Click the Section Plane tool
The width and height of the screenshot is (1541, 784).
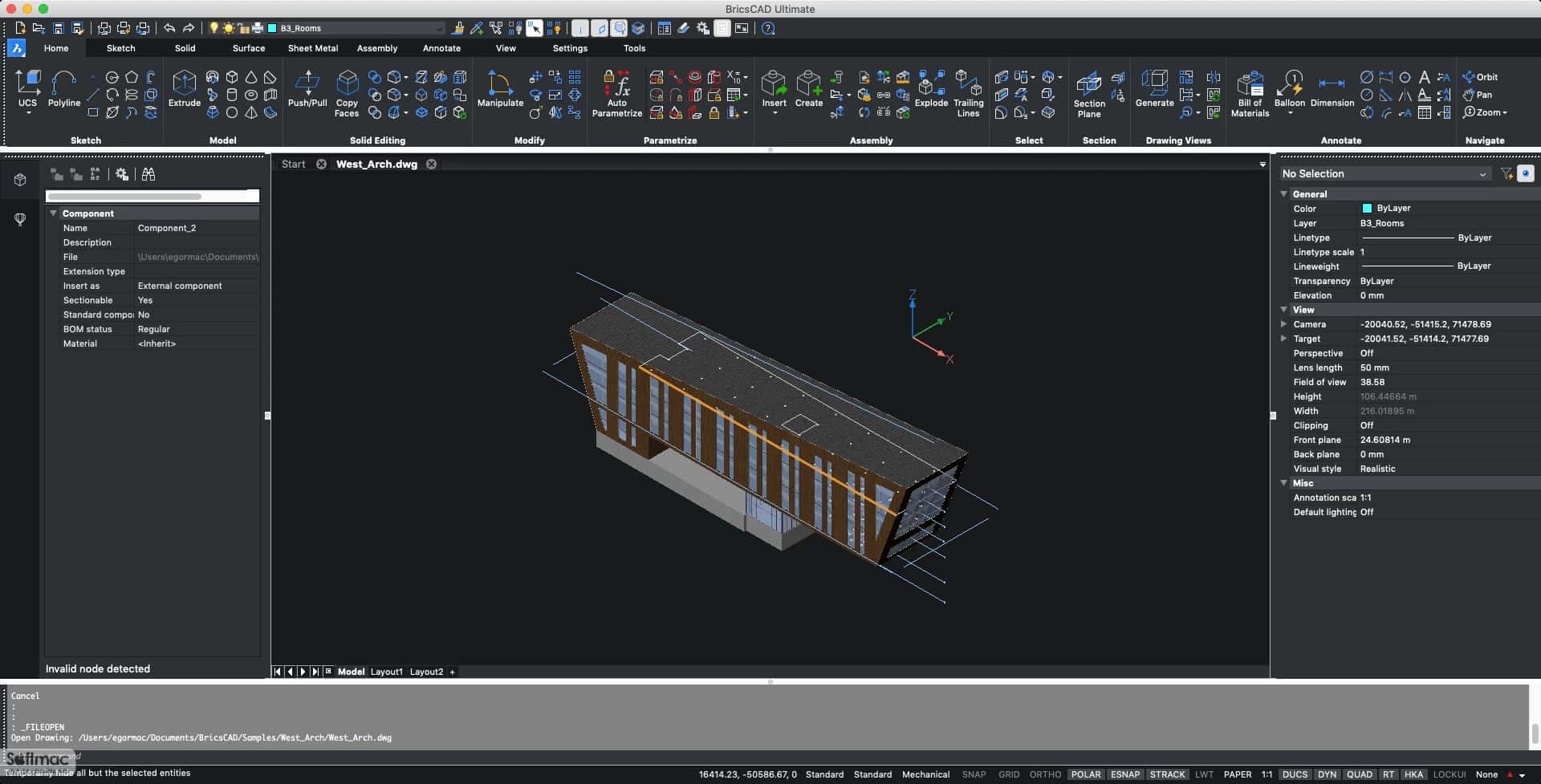[1089, 94]
